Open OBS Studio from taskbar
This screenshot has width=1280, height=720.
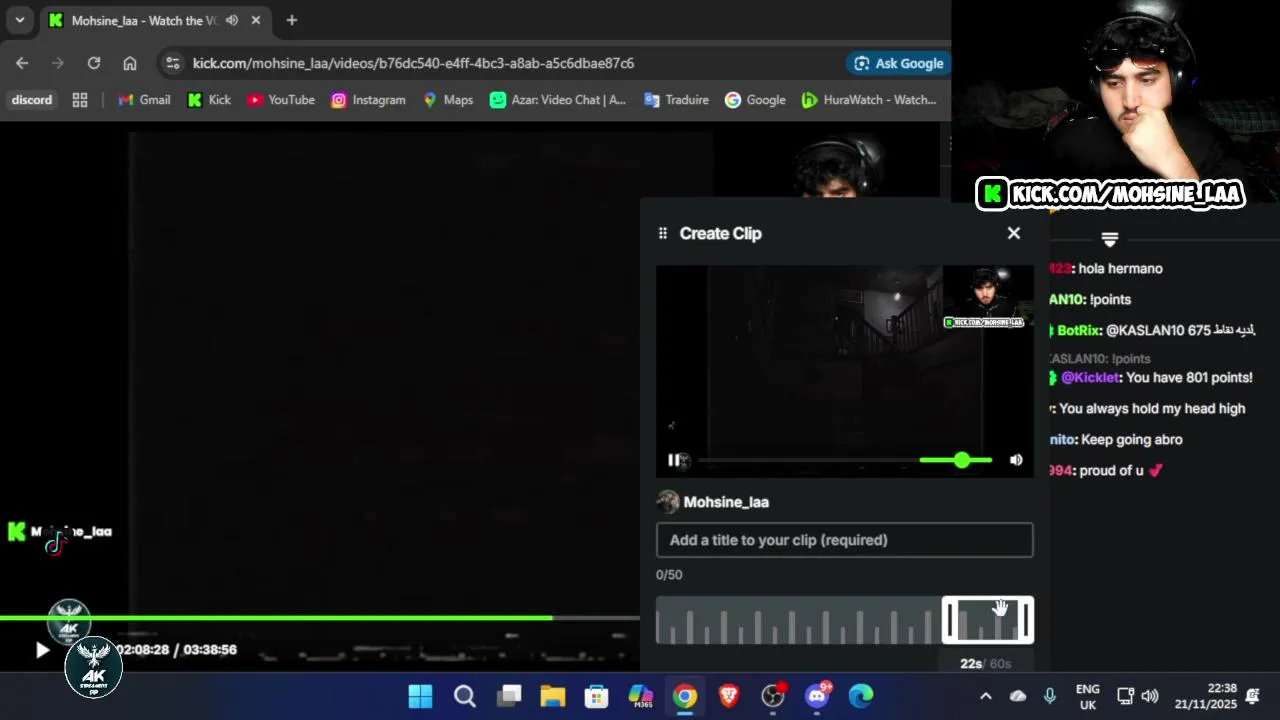773,695
